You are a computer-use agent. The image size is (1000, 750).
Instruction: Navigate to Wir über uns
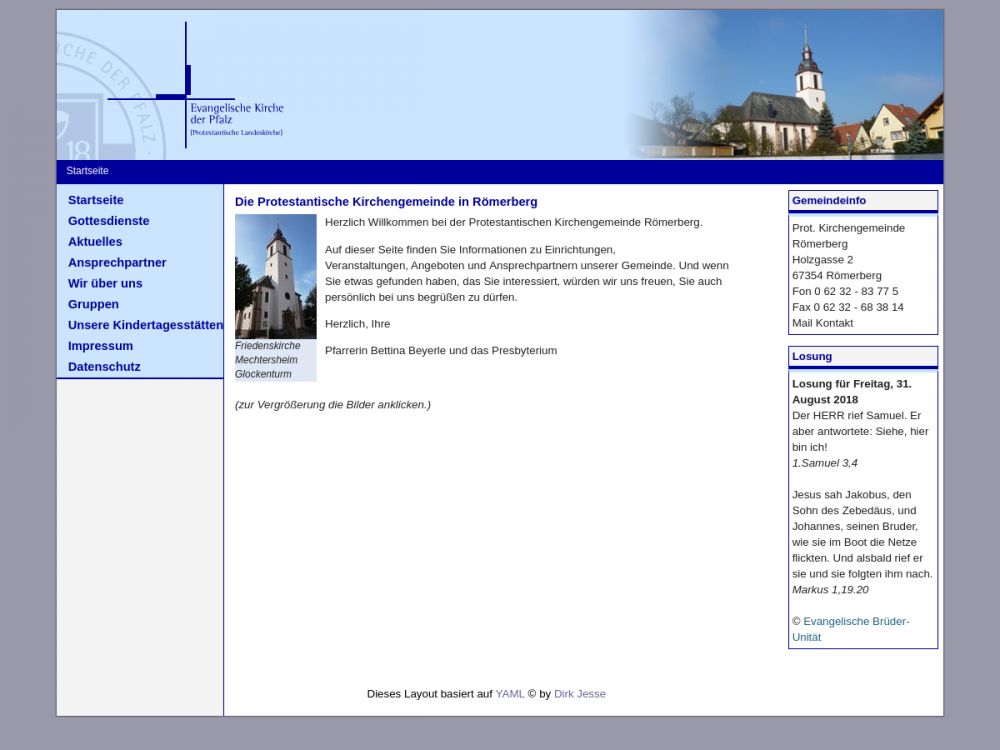pos(105,284)
